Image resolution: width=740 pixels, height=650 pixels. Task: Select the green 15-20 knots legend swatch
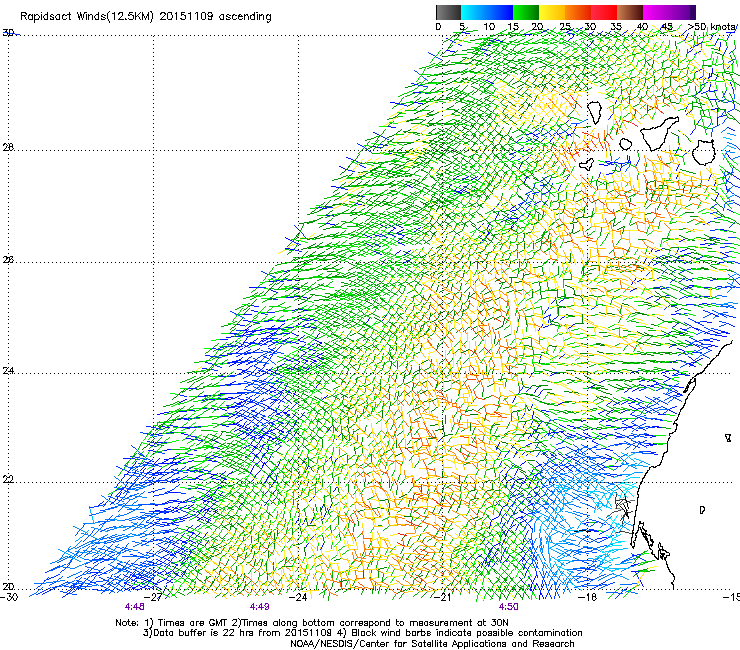coord(526,12)
